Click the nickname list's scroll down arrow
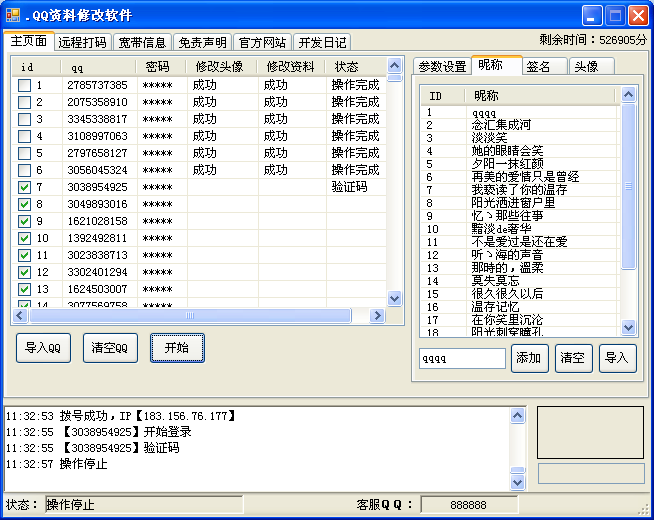This screenshot has width=654, height=520. [x=628, y=327]
